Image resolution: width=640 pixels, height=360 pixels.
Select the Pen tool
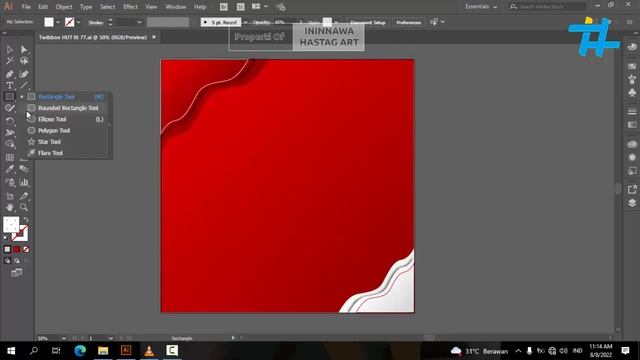[9, 74]
